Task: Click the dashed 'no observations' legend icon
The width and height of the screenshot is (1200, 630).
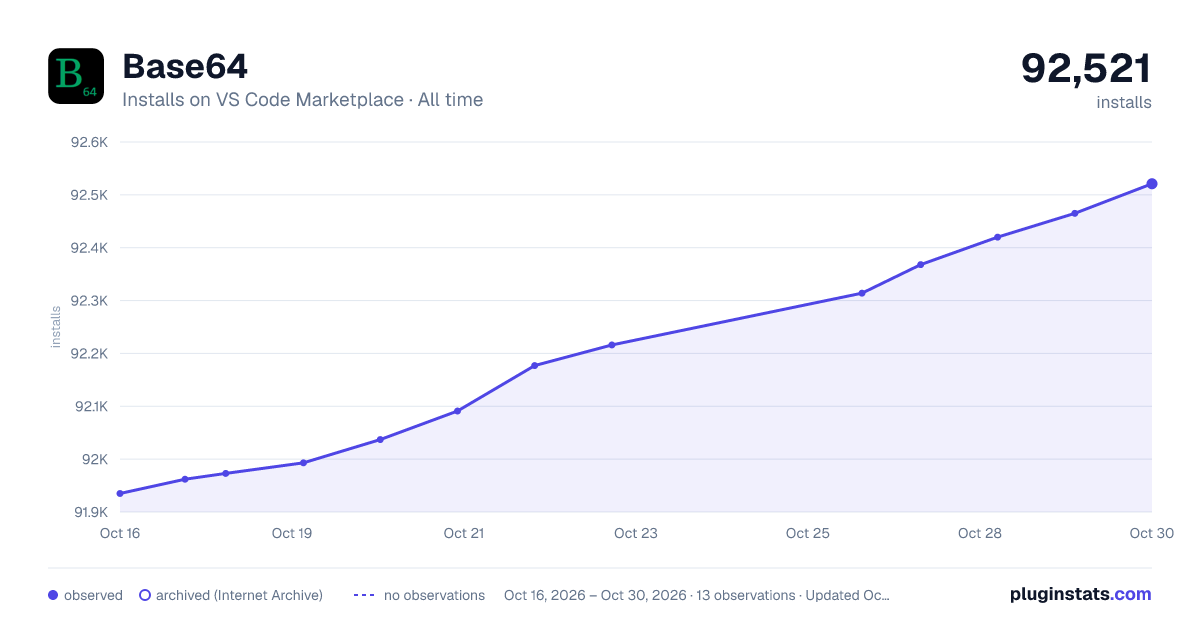Action: (364, 595)
